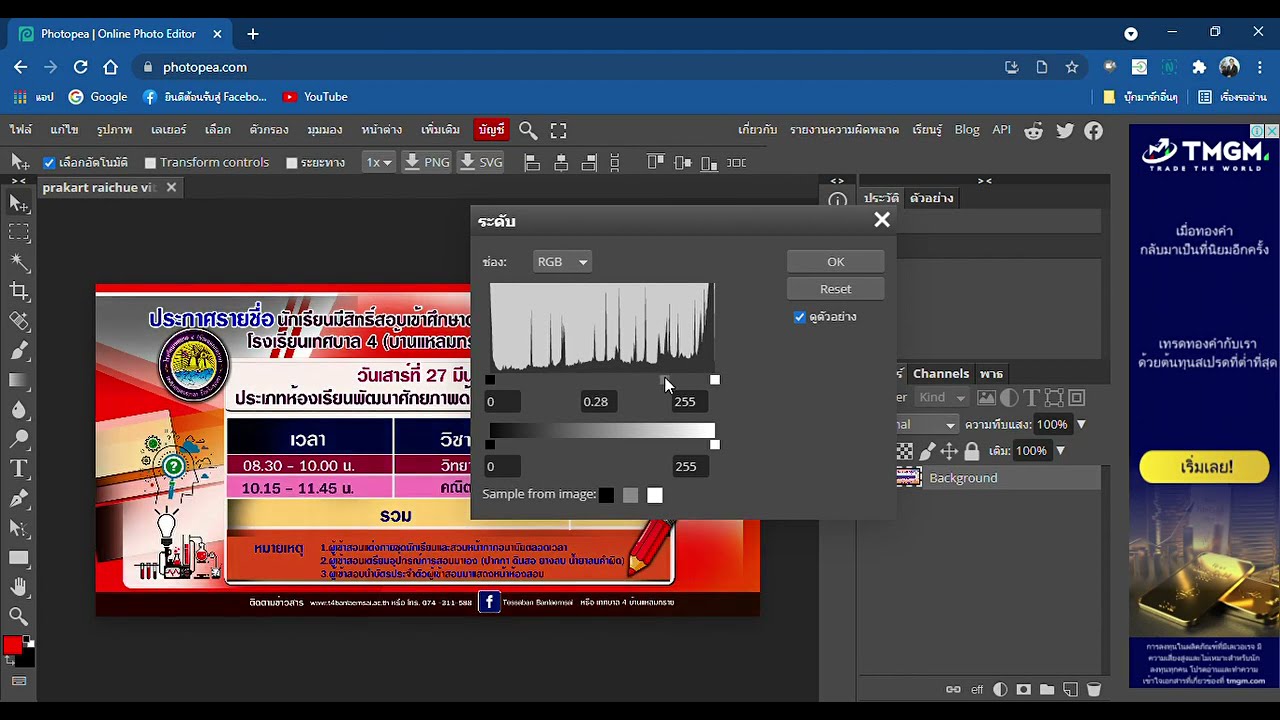Screen dimensions: 1280x720
Task: Select the Type tool
Action: click(19, 469)
